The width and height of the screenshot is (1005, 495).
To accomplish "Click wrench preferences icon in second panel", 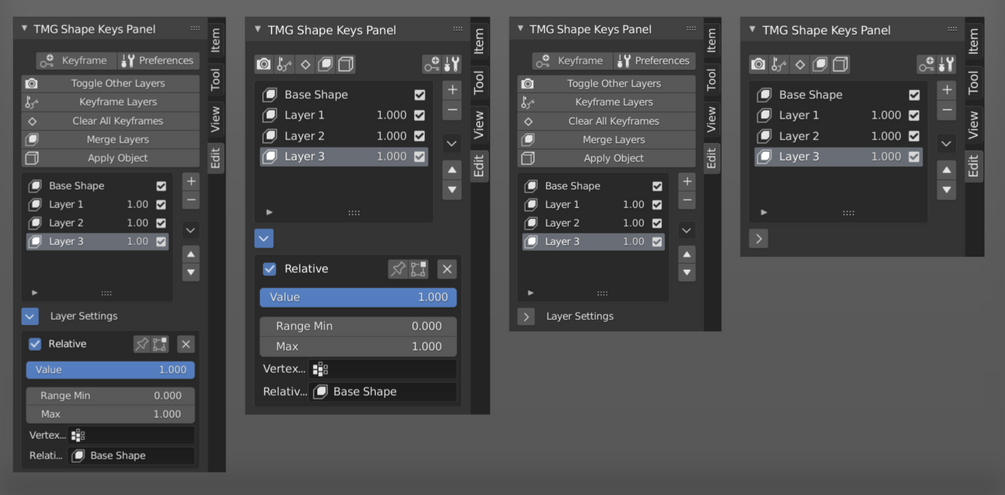I will pos(452,64).
